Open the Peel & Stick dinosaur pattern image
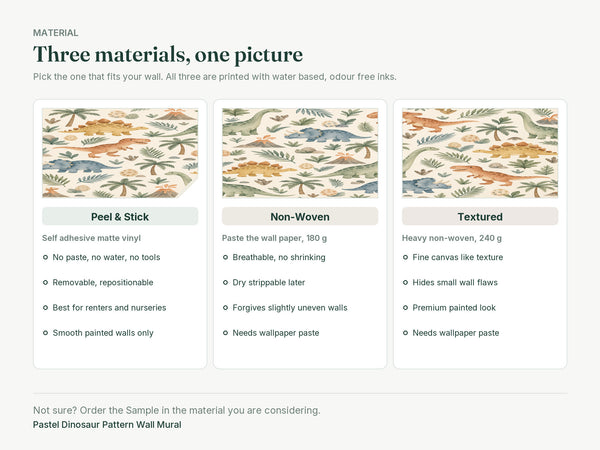Viewport: 600px width, 450px height. click(x=120, y=153)
